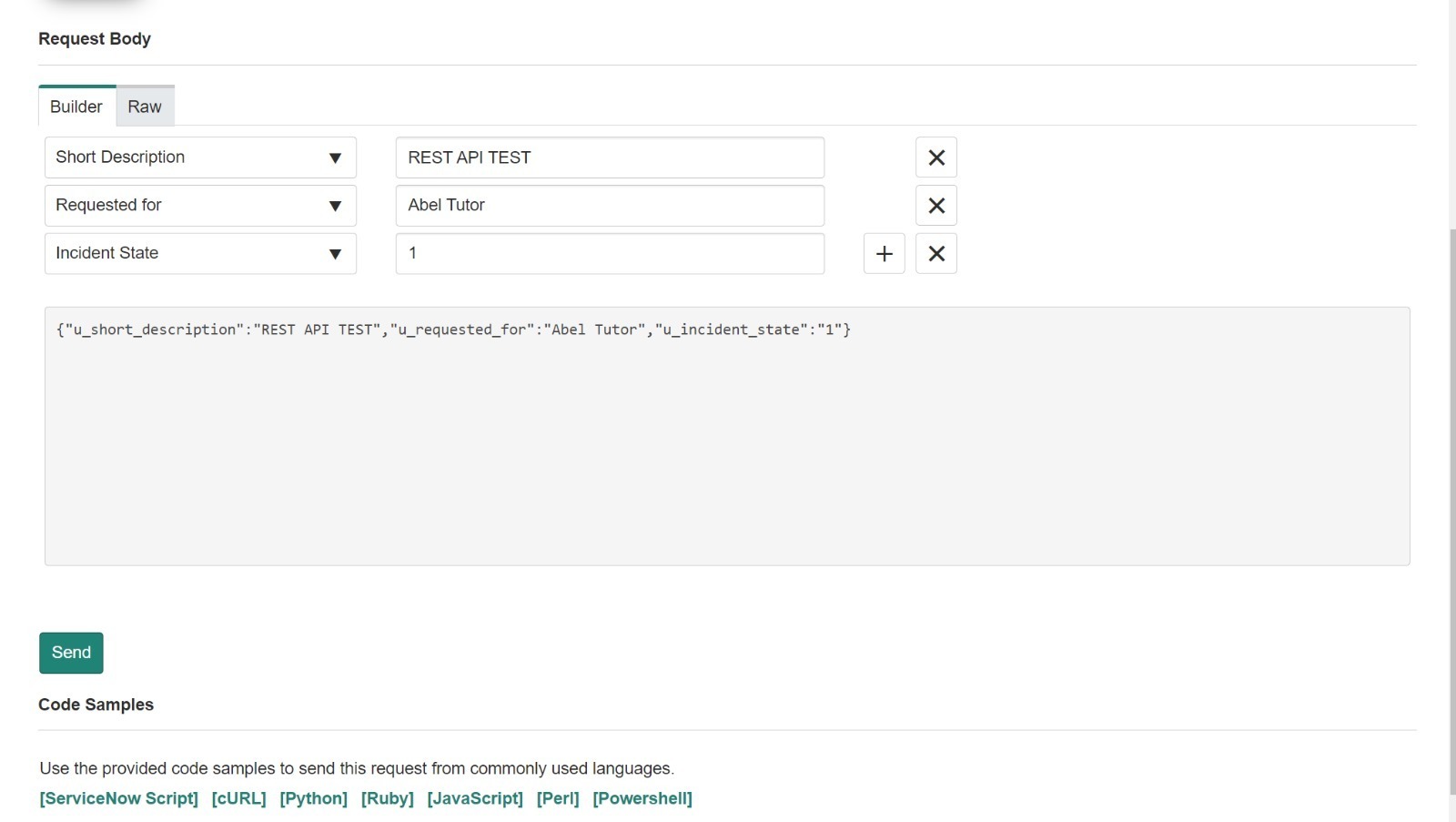Click the Request Body heading
This screenshot has height=822, width=1456.
coord(95,39)
